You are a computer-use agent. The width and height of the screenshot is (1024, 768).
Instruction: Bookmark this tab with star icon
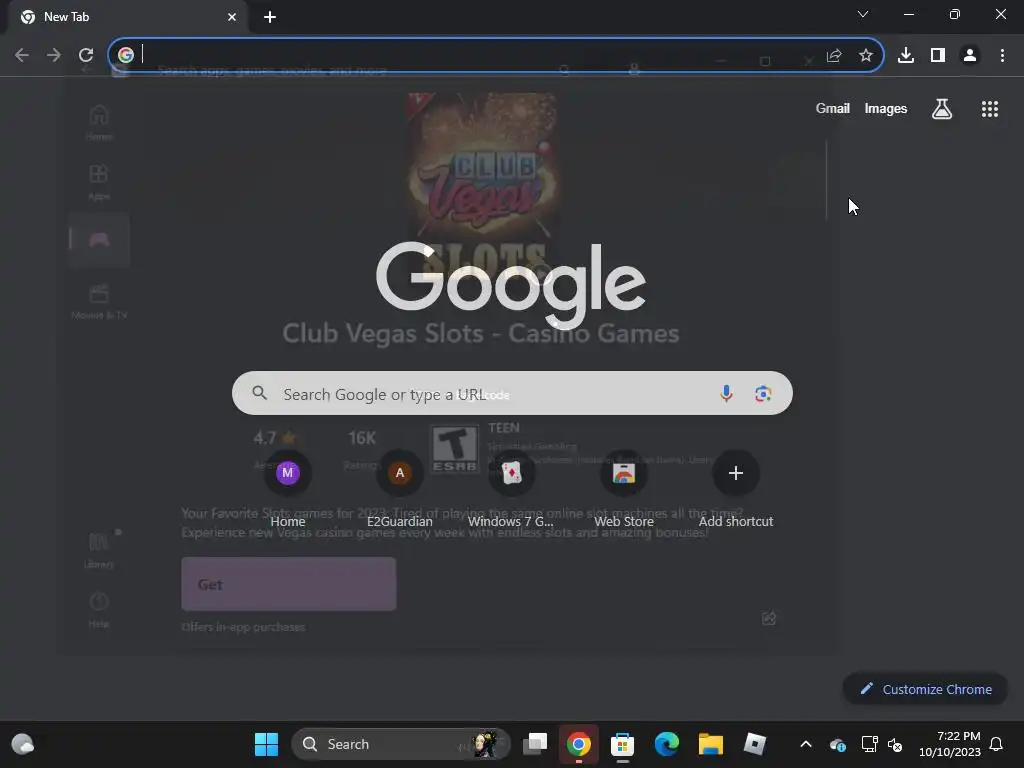[x=866, y=56]
